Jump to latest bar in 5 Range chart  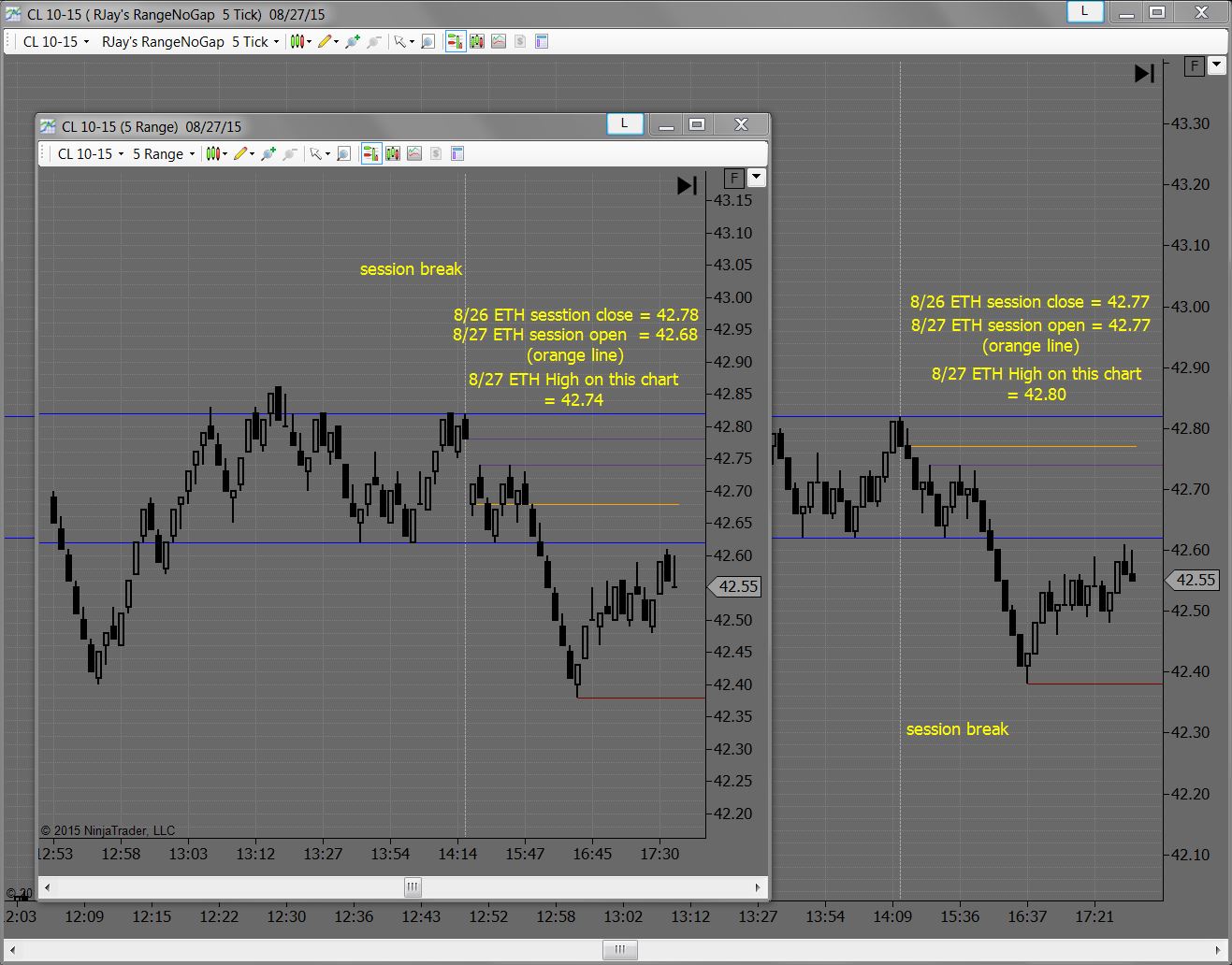[688, 185]
